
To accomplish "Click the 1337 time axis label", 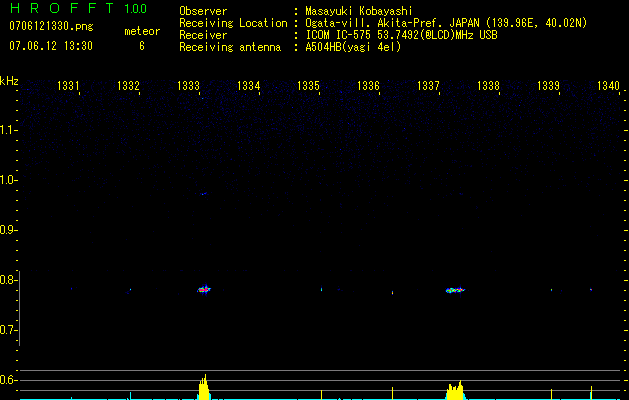I will pyautogui.click(x=428, y=85).
